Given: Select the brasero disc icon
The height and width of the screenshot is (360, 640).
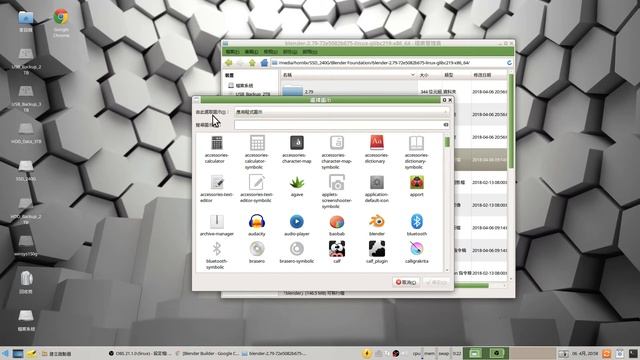Looking at the screenshot, I should click(257, 249).
